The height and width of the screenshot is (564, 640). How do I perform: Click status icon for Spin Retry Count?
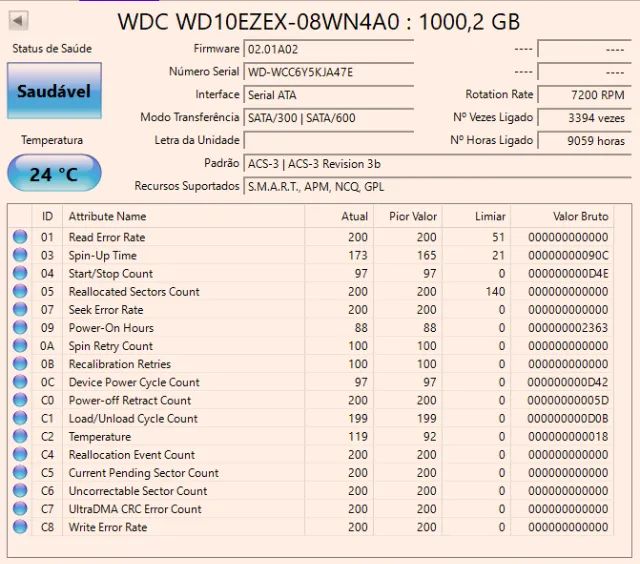tap(20, 346)
